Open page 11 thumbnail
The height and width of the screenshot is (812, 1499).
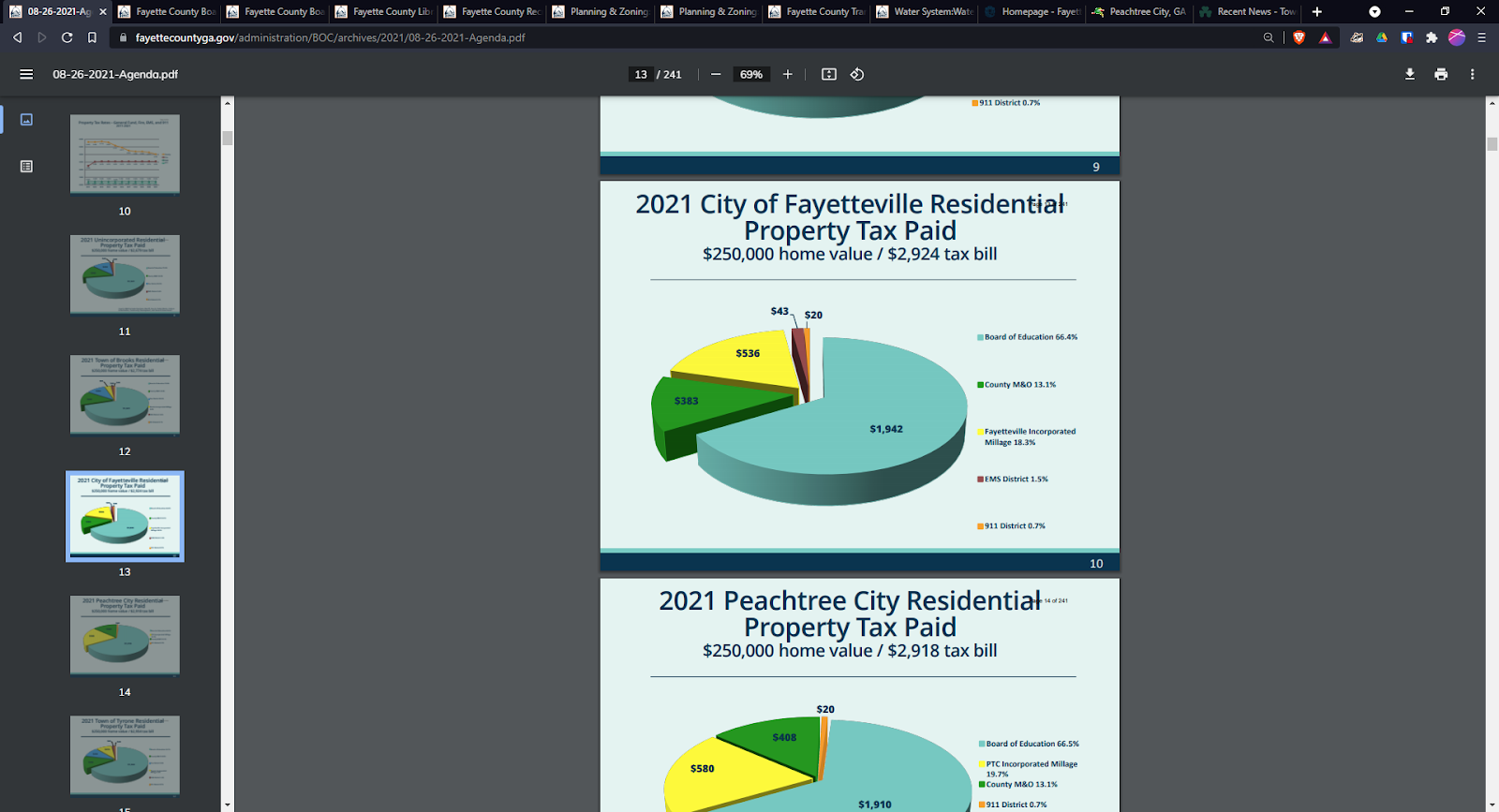125,274
